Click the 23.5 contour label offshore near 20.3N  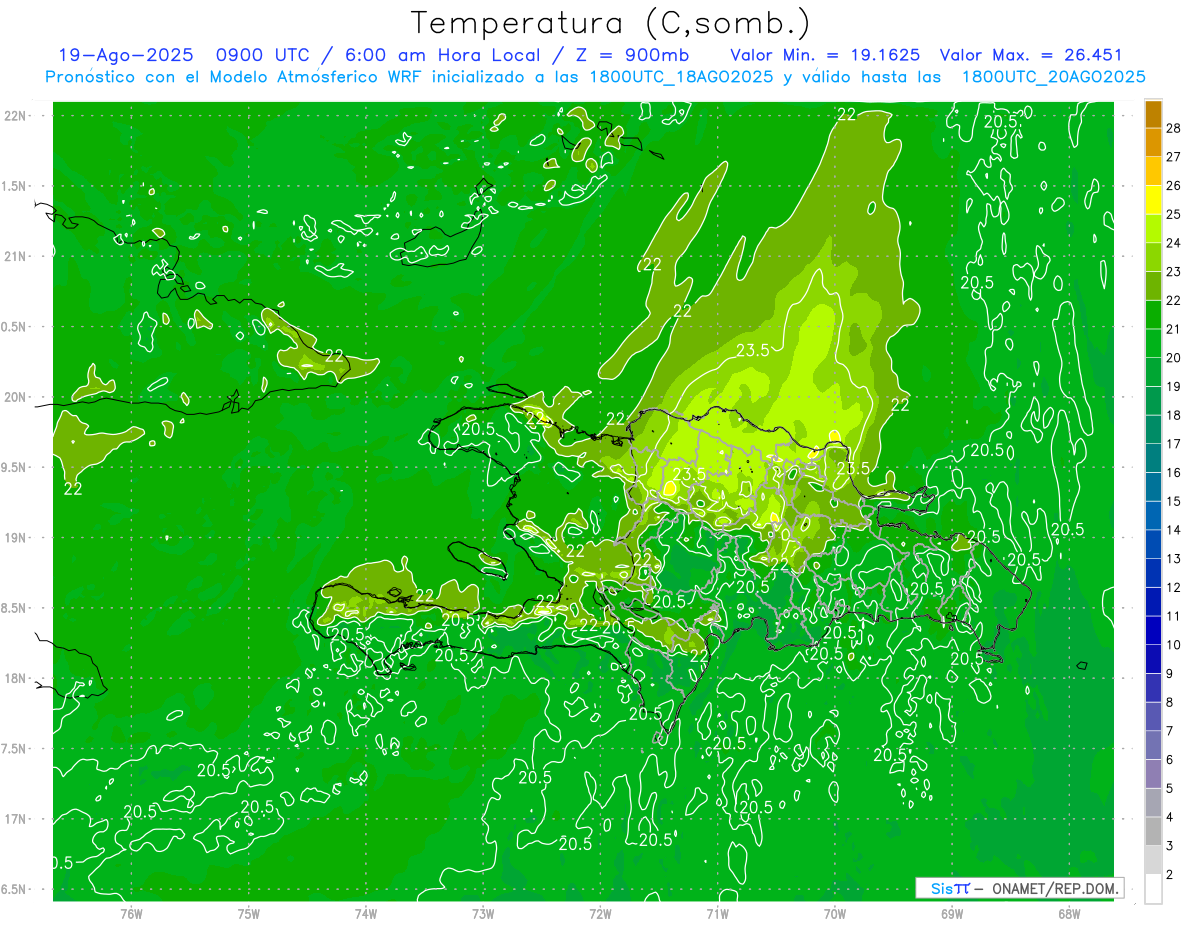[753, 350]
